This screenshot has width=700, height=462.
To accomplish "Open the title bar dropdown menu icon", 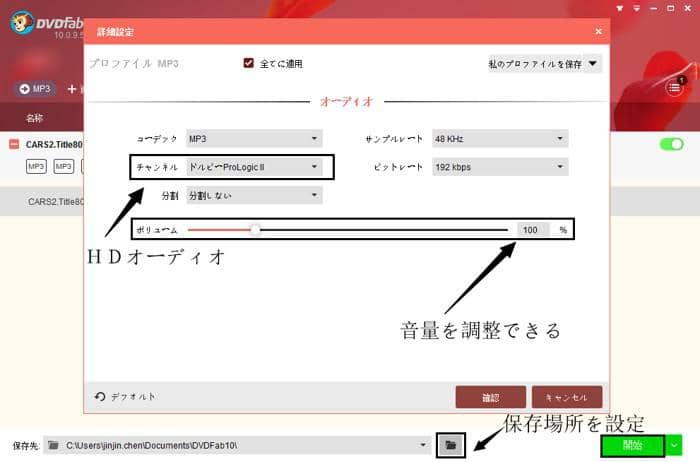I will click(637, 8).
